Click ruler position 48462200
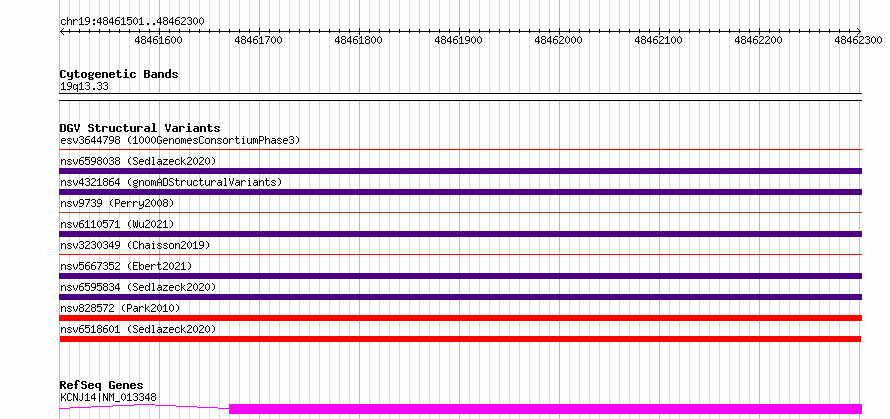Viewport: 890px width, 419px height. (759, 40)
